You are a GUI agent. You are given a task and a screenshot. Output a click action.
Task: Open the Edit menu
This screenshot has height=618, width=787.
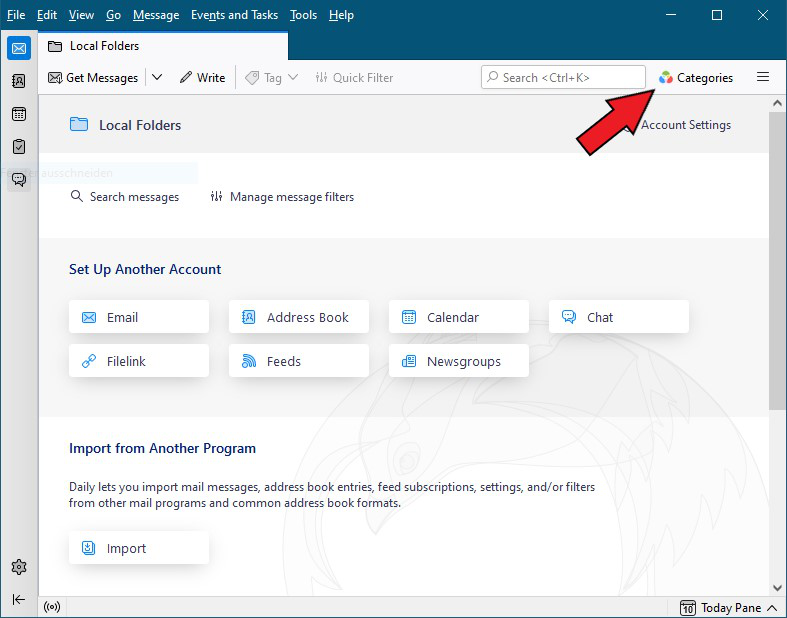tap(47, 15)
